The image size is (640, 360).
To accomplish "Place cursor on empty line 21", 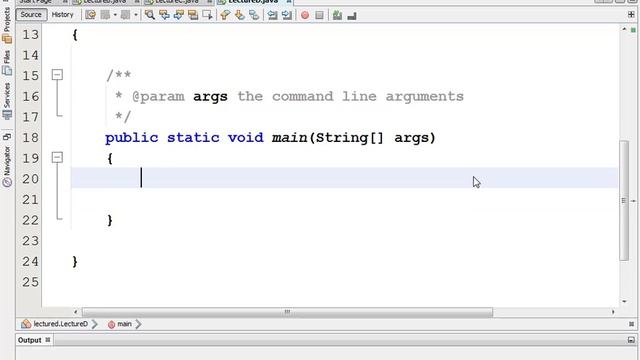I will click(x=344, y=200).
